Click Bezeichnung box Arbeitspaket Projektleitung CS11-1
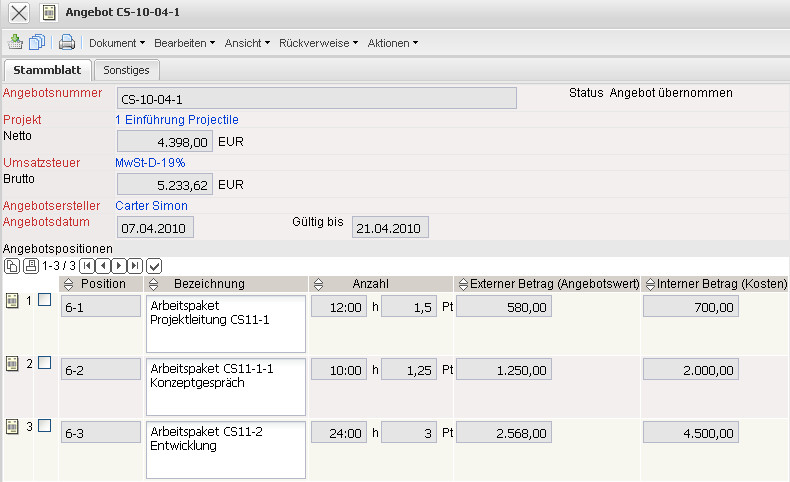 (226, 324)
